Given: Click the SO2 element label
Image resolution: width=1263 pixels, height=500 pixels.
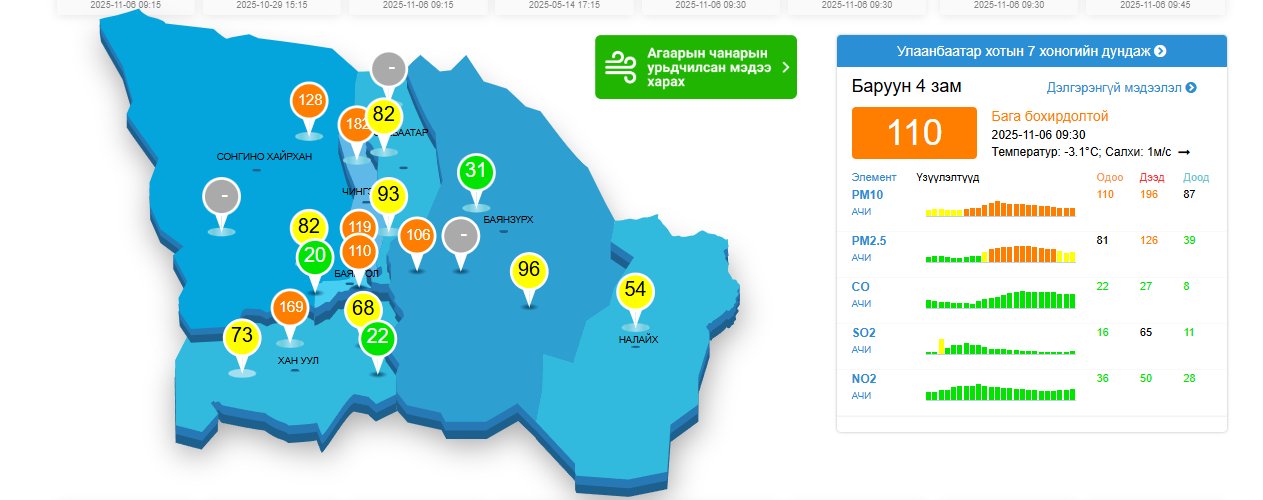Looking at the screenshot, I should tap(861, 332).
